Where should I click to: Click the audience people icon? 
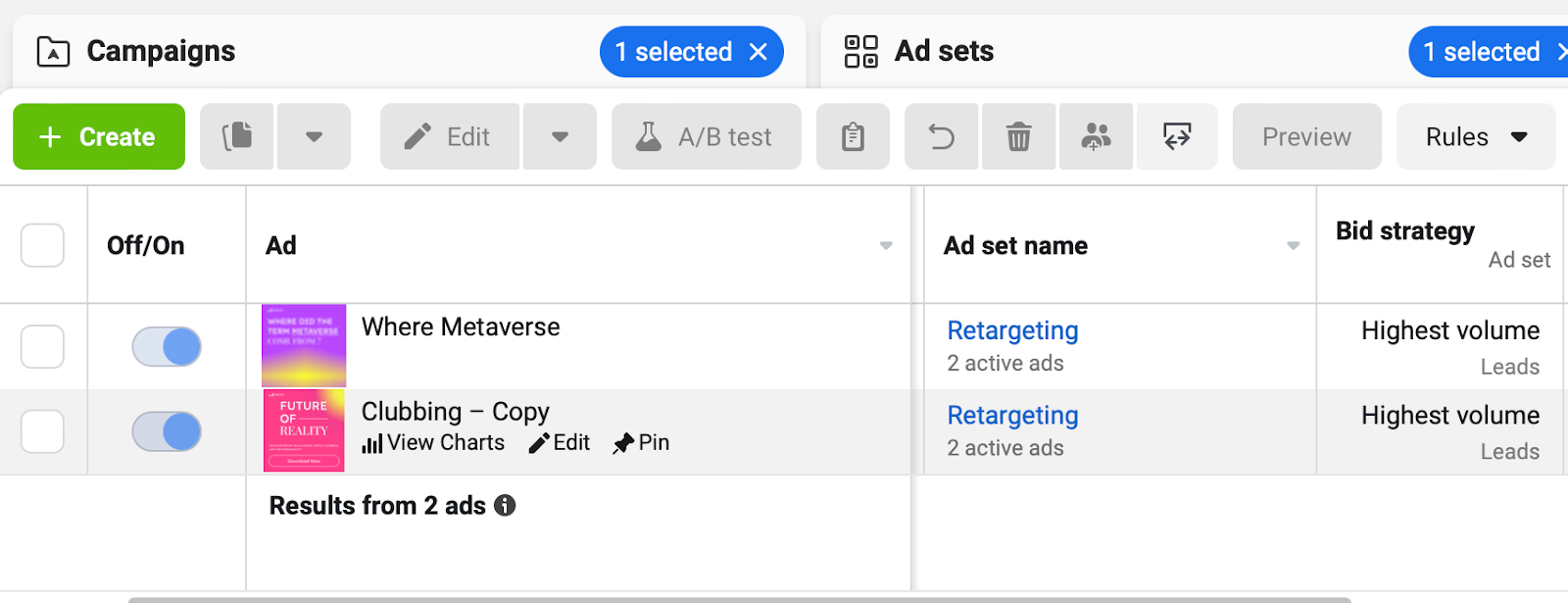coord(1096,136)
